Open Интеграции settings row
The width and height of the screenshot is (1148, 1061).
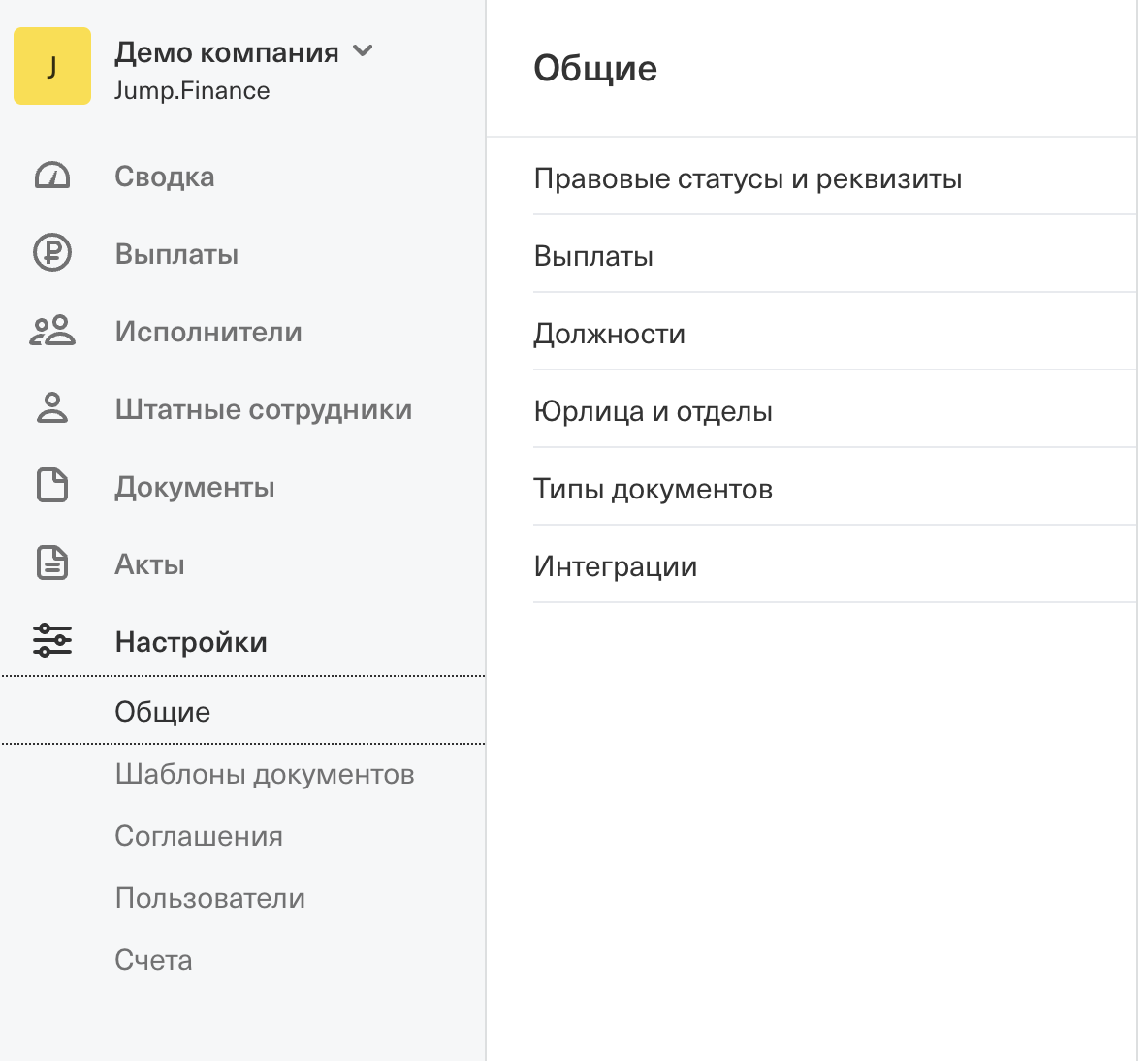(x=615, y=566)
